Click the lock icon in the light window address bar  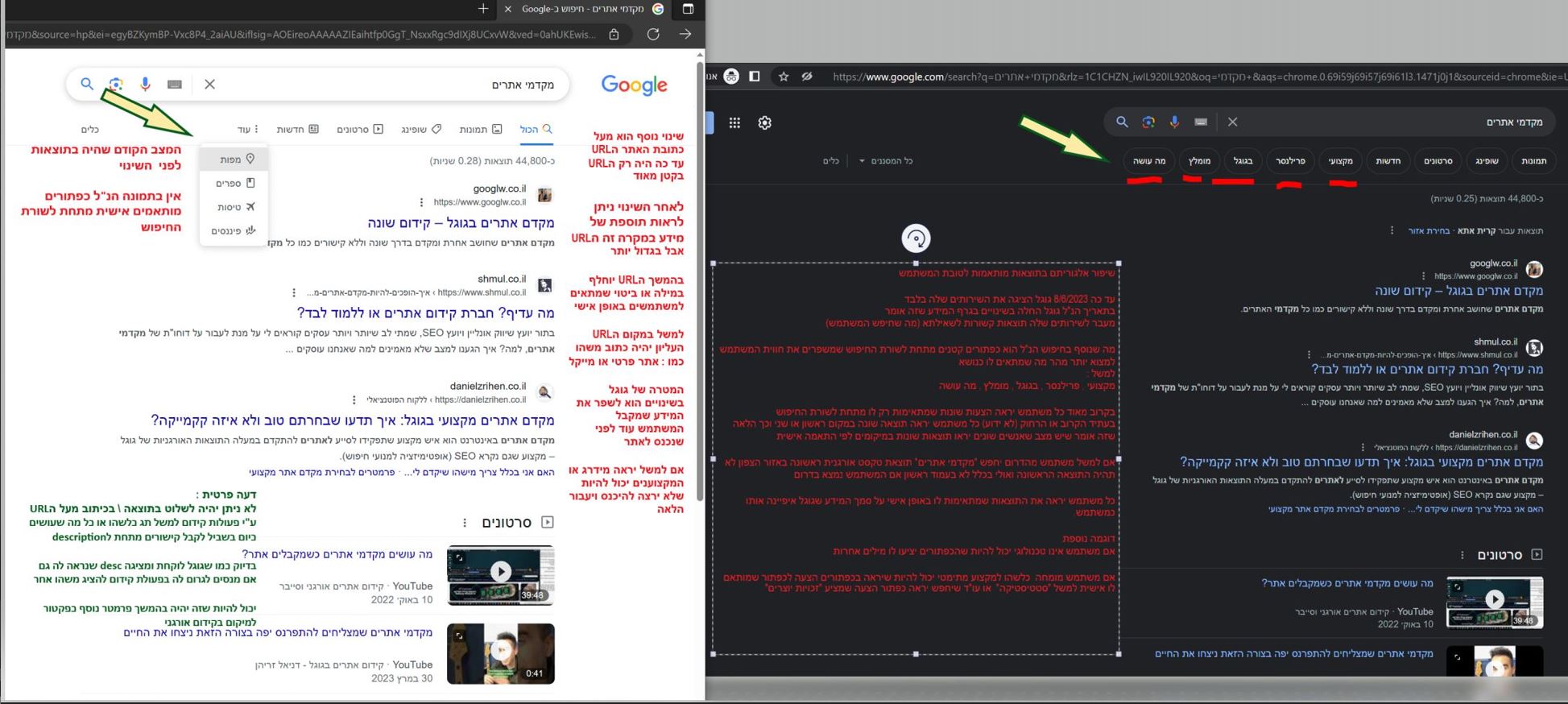pyautogui.click(x=614, y=34)
